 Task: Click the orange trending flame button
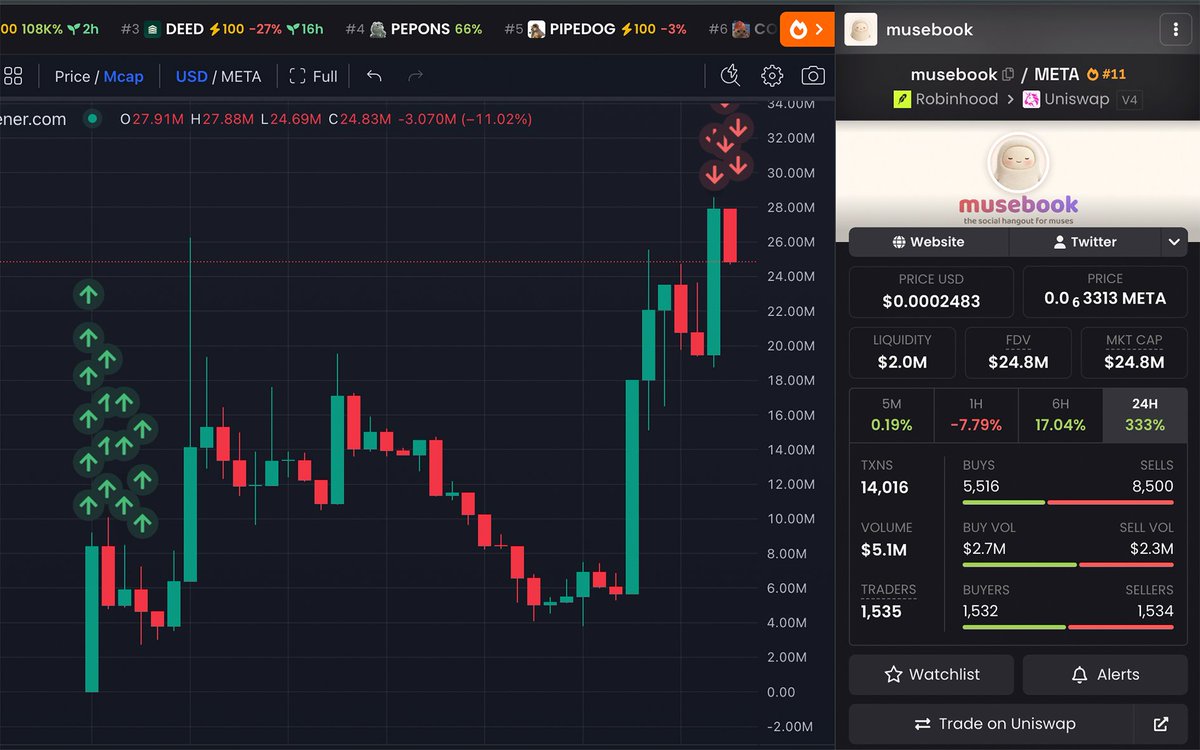806,29
